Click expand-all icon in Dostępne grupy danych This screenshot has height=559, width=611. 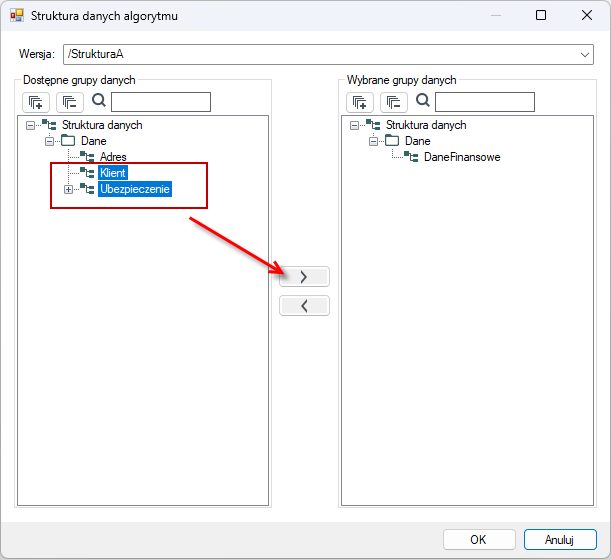click(x=36, y=102)
